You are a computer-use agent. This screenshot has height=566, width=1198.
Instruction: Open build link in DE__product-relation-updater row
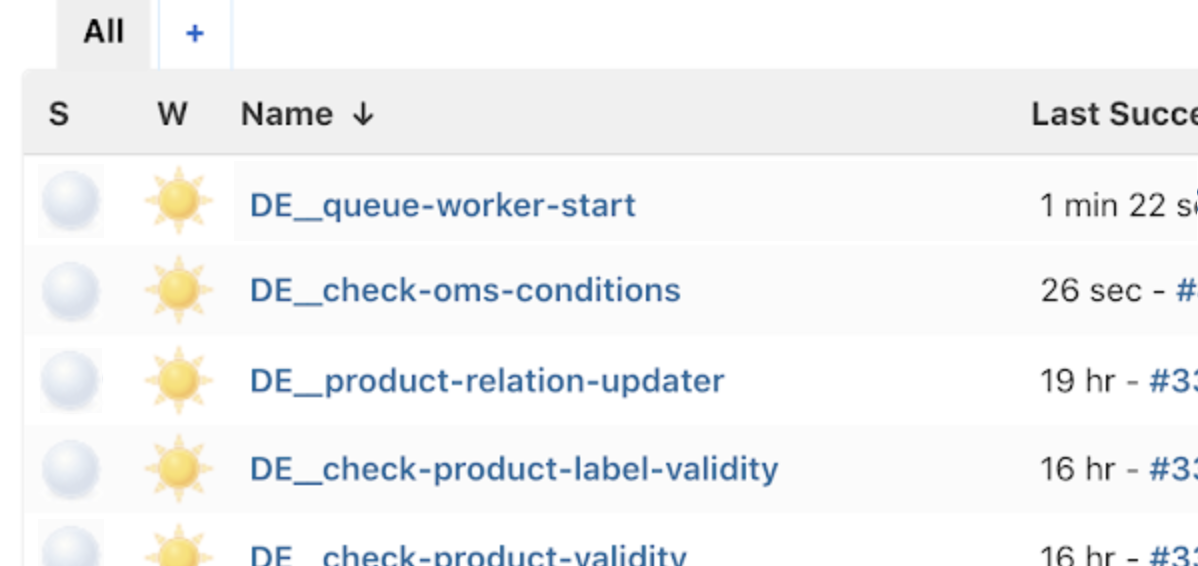(x=1174, y=380)
